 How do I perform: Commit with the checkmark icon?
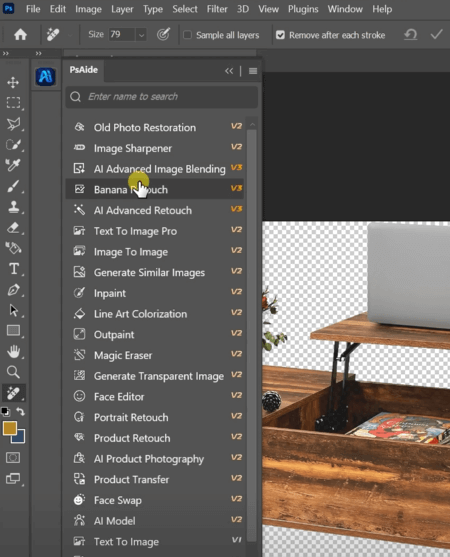point(436,34)
